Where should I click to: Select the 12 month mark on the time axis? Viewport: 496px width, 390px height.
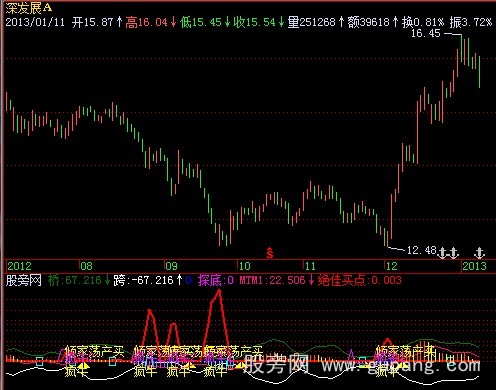point(392,266)
